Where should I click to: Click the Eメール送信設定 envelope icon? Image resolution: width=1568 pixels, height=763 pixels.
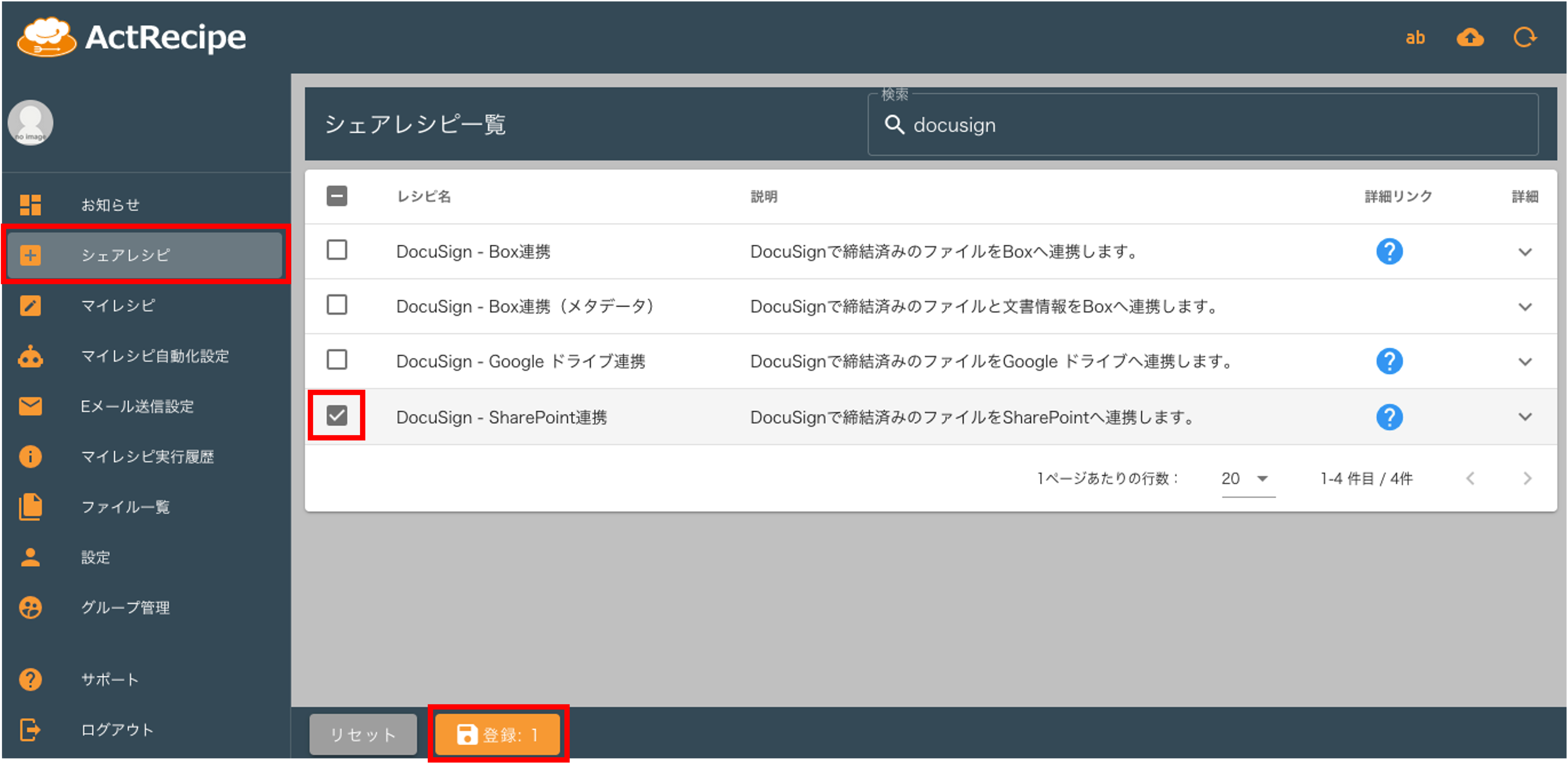[30, 406]
